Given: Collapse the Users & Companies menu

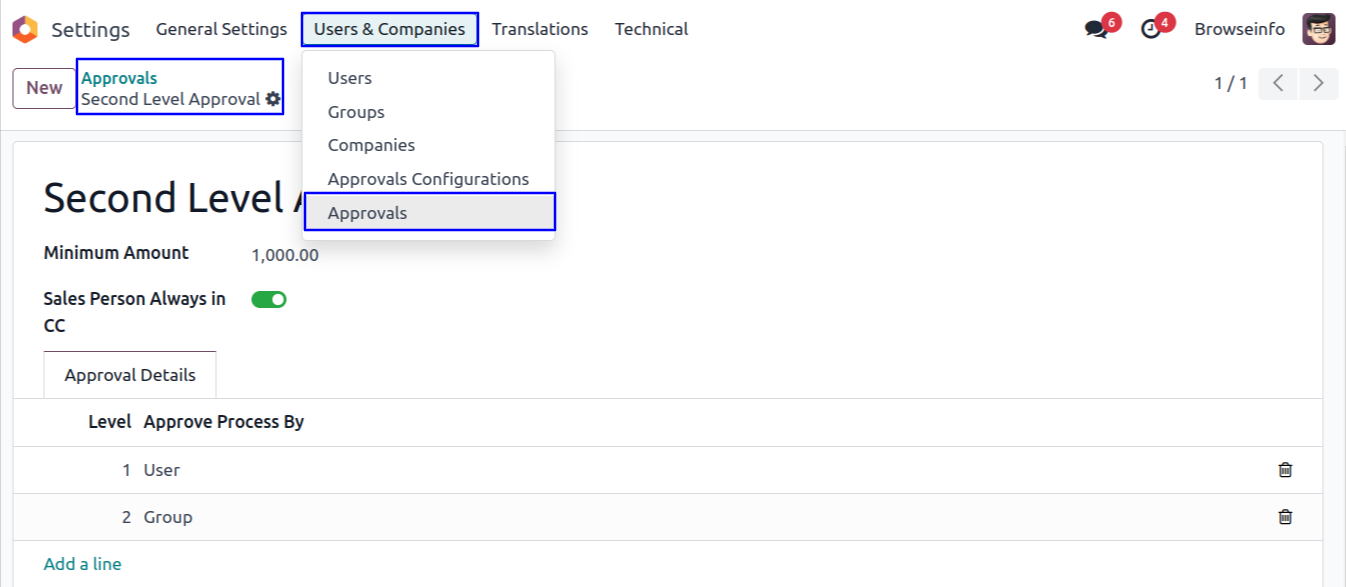Looking at the screenshot, I should (389, 30).
